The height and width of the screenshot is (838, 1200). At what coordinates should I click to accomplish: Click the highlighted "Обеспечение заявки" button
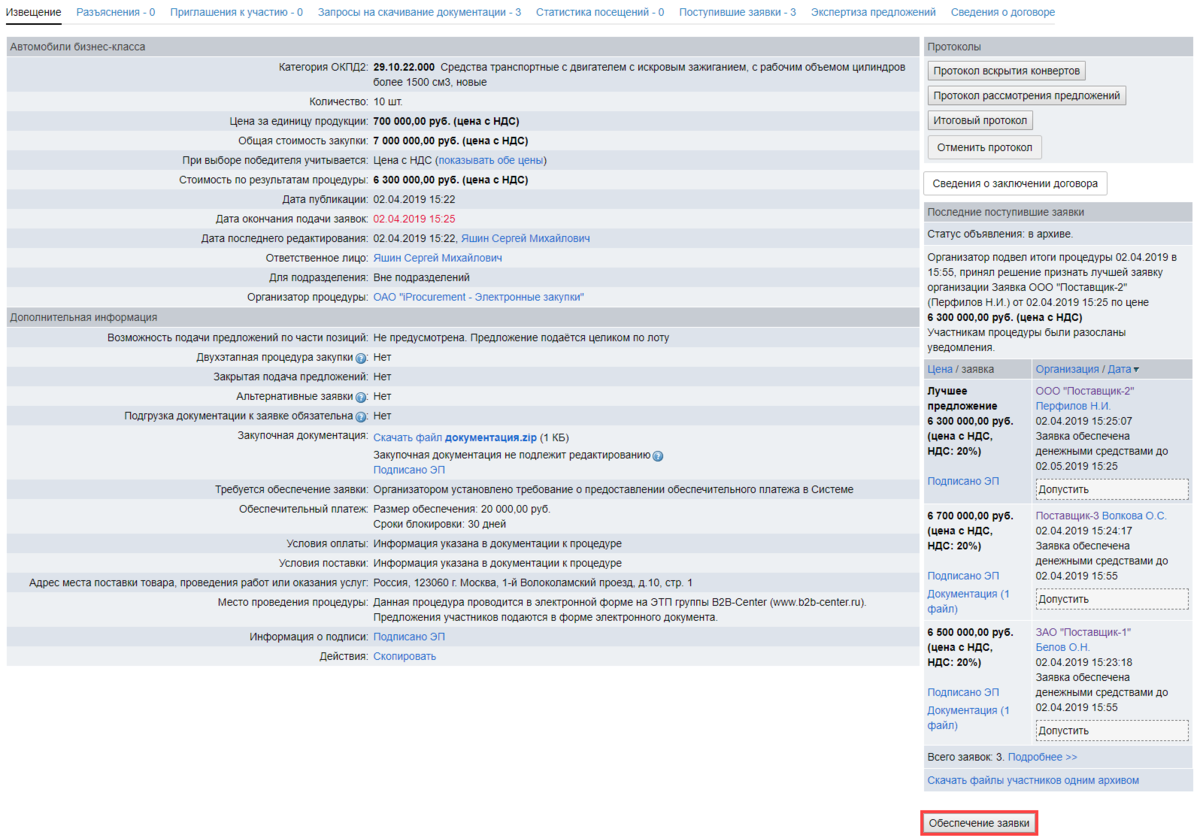pyautogui.click(x=978, y=823)
